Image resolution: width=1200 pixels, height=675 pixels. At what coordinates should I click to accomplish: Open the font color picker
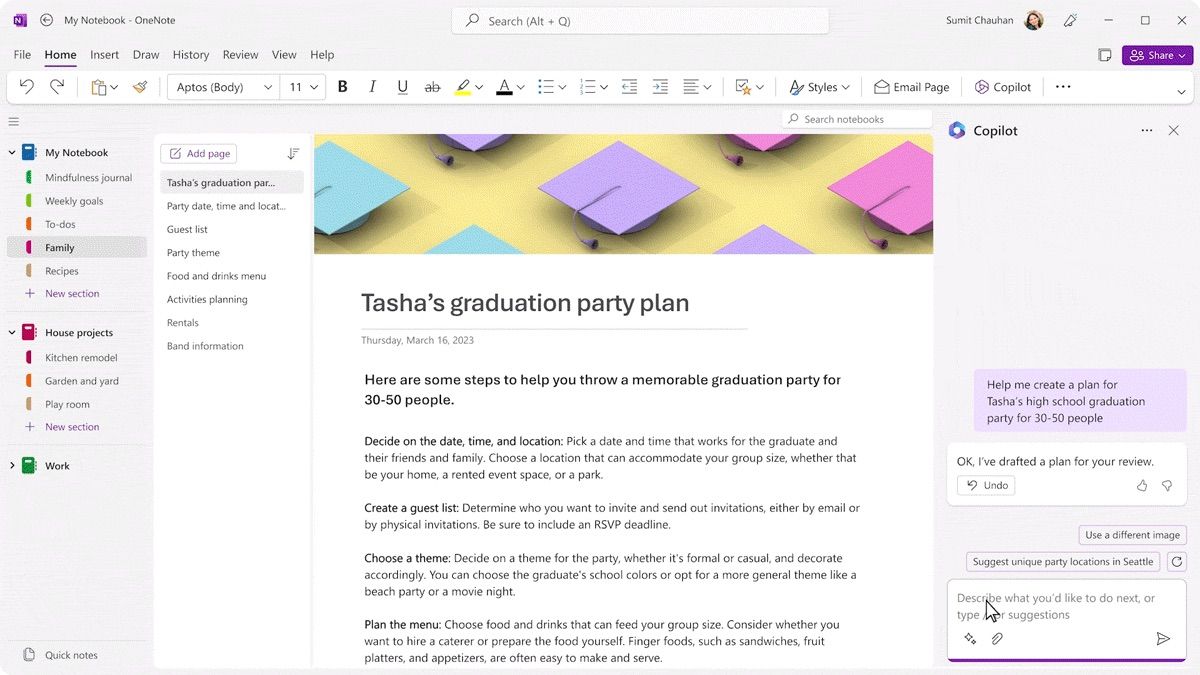pyautogui.click(x=521, y=86)
